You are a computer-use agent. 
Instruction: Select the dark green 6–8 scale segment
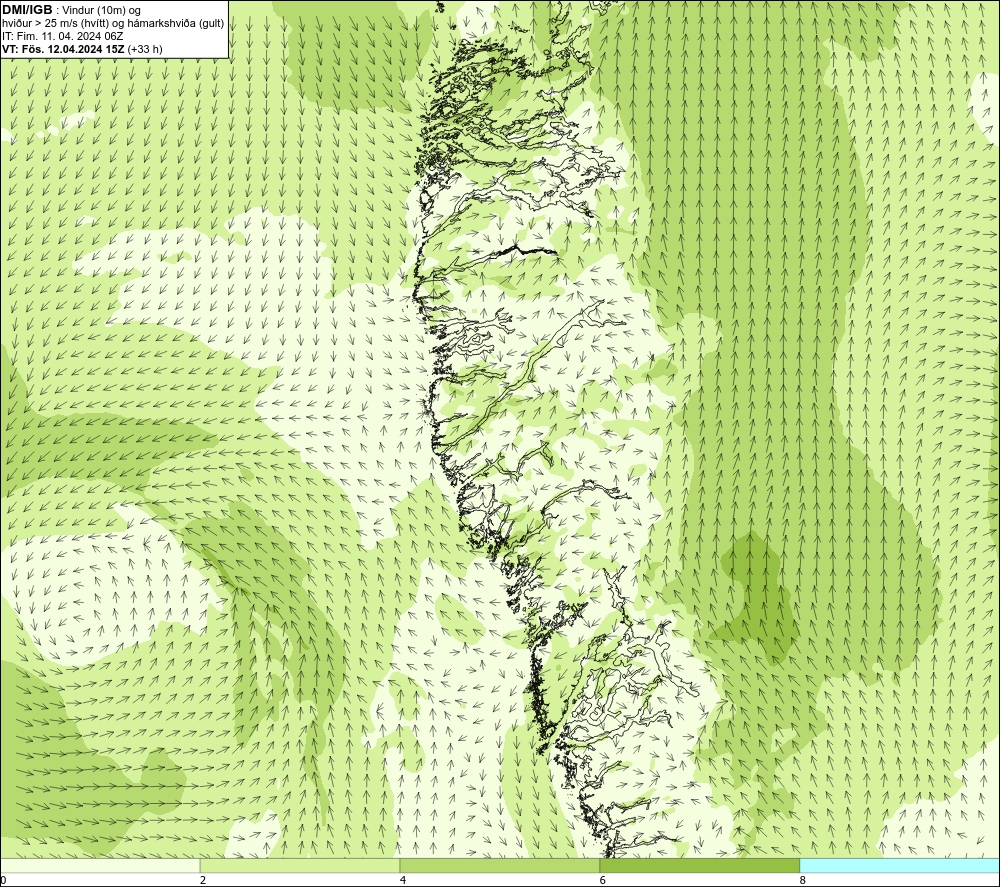pos(700,865)
